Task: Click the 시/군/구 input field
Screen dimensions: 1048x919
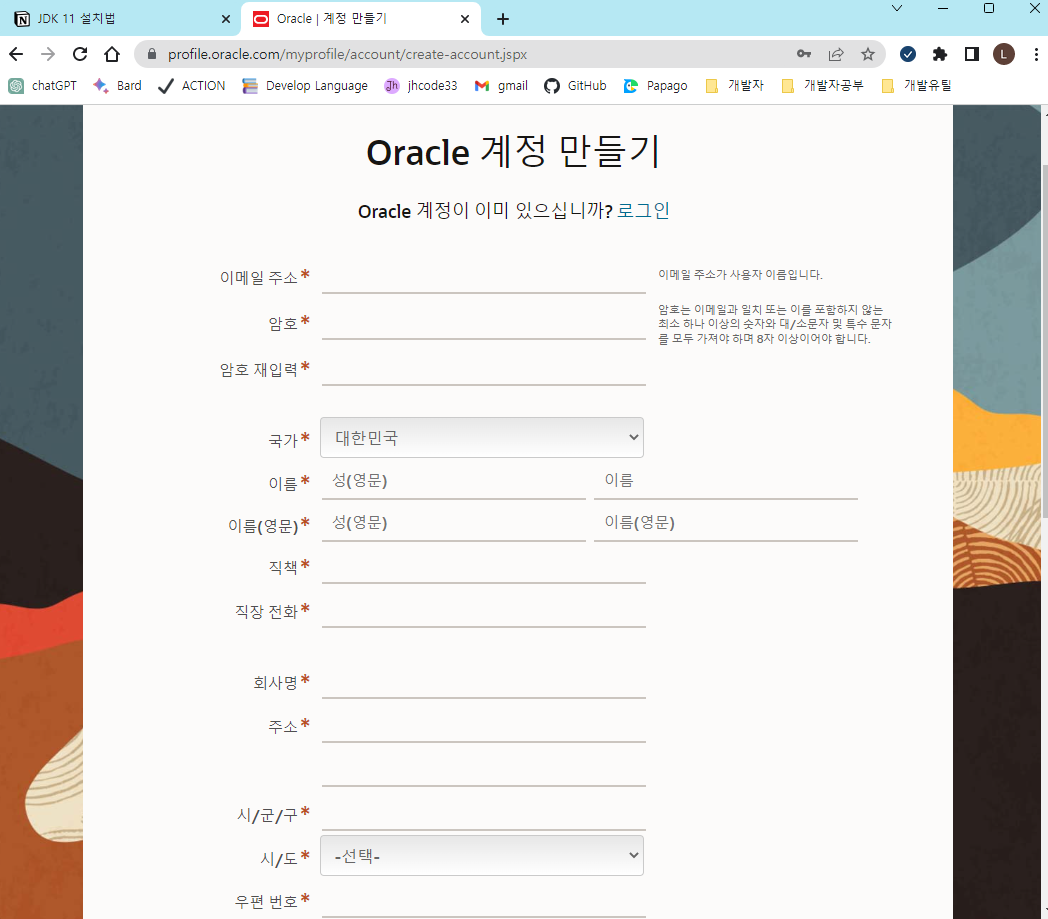Action: pyautogui.click(x=483, y=814)
